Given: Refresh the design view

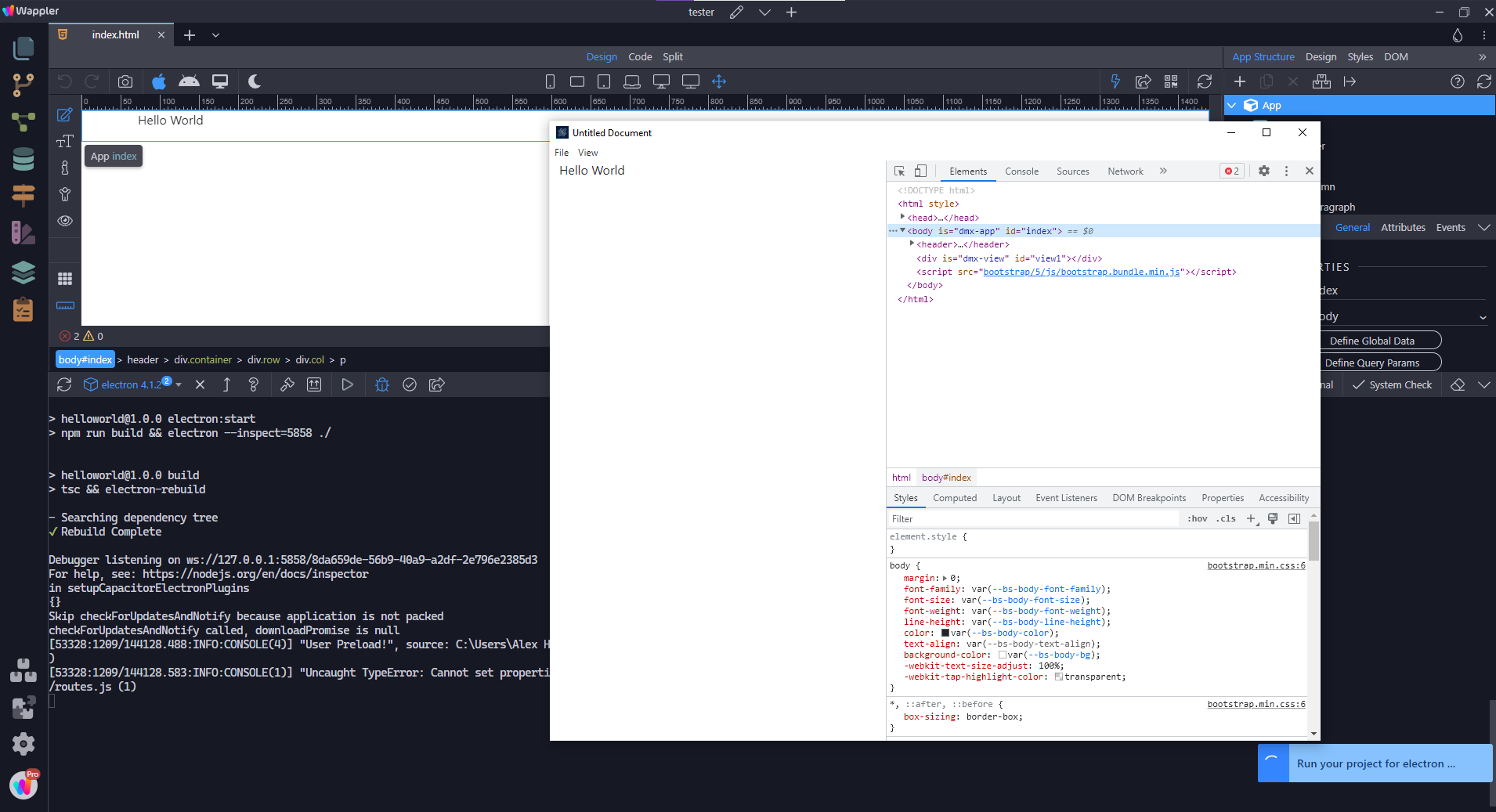Looking at the screenshot, I should [1205, 81].
